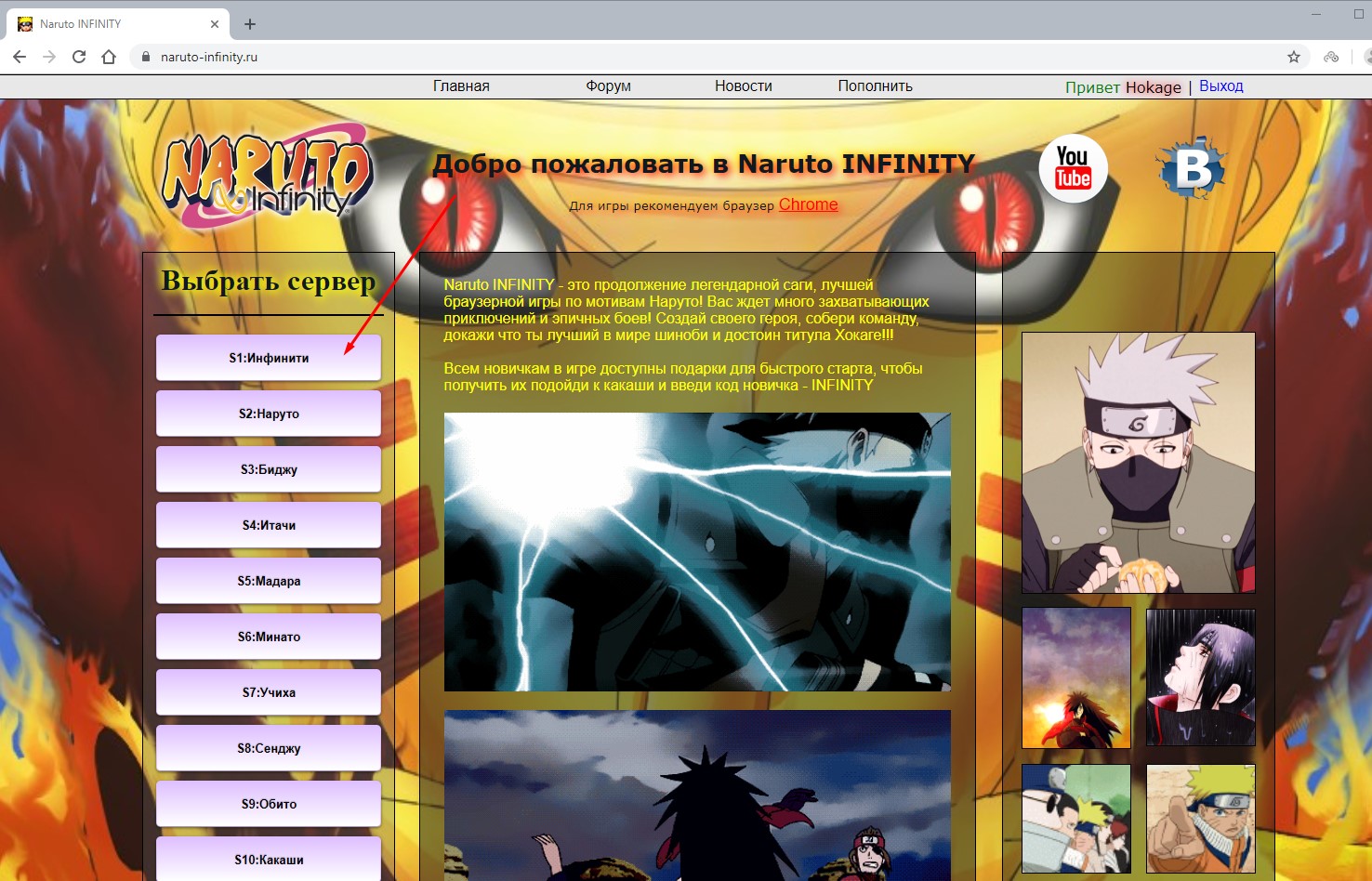Choose server S9:Обито
The height and width of the screenshot is (881, 1372).
pyautogui.click(x=269, y=804)
